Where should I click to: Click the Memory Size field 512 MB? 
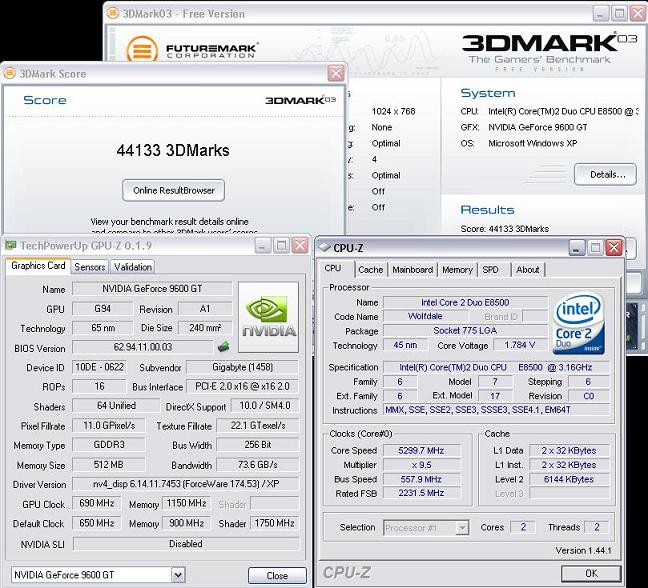pos(108,464)
